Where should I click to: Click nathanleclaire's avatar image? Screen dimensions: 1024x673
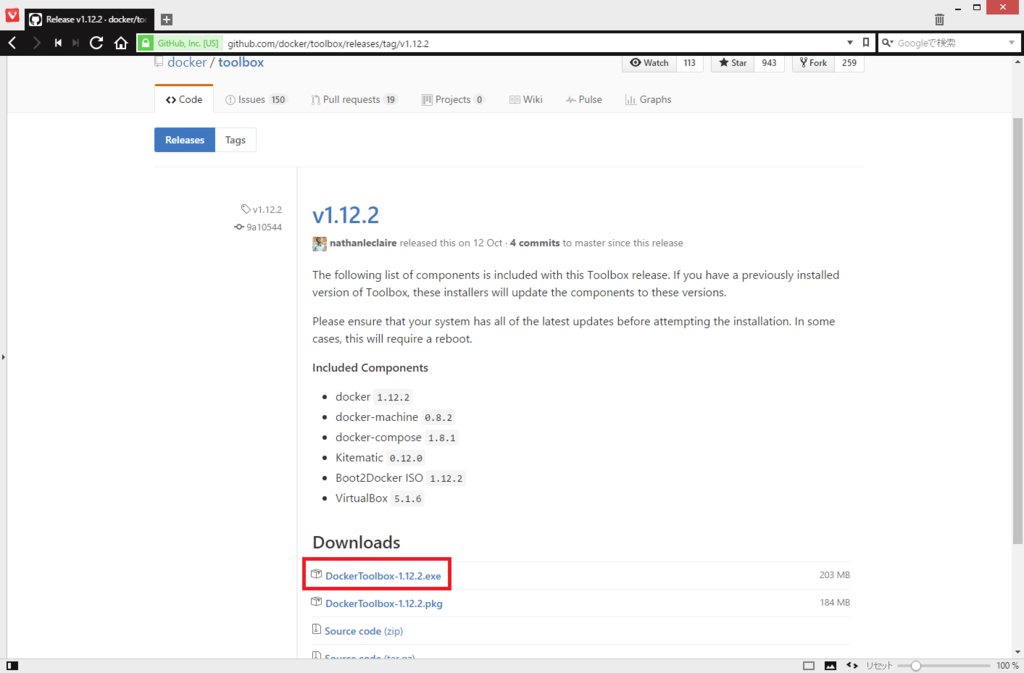click(x=319, y=243)
